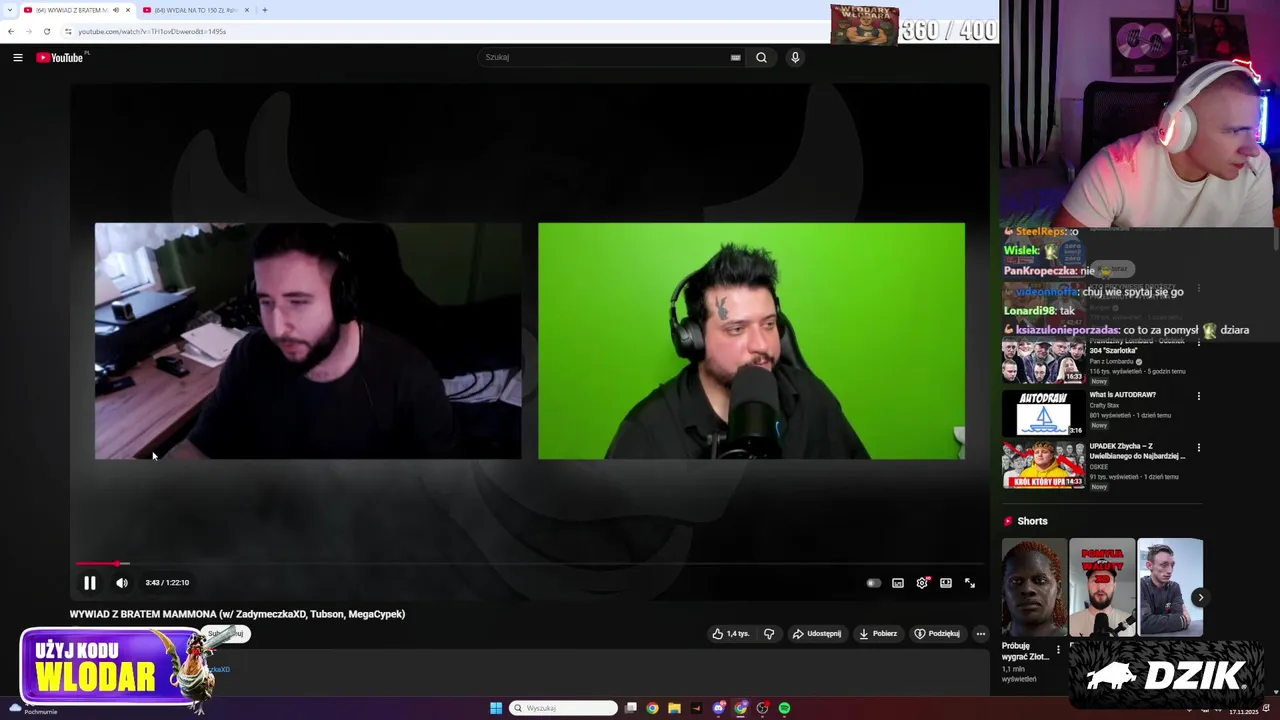
Task: Open the YouTube hamburger guide menu
Action: 17,57
